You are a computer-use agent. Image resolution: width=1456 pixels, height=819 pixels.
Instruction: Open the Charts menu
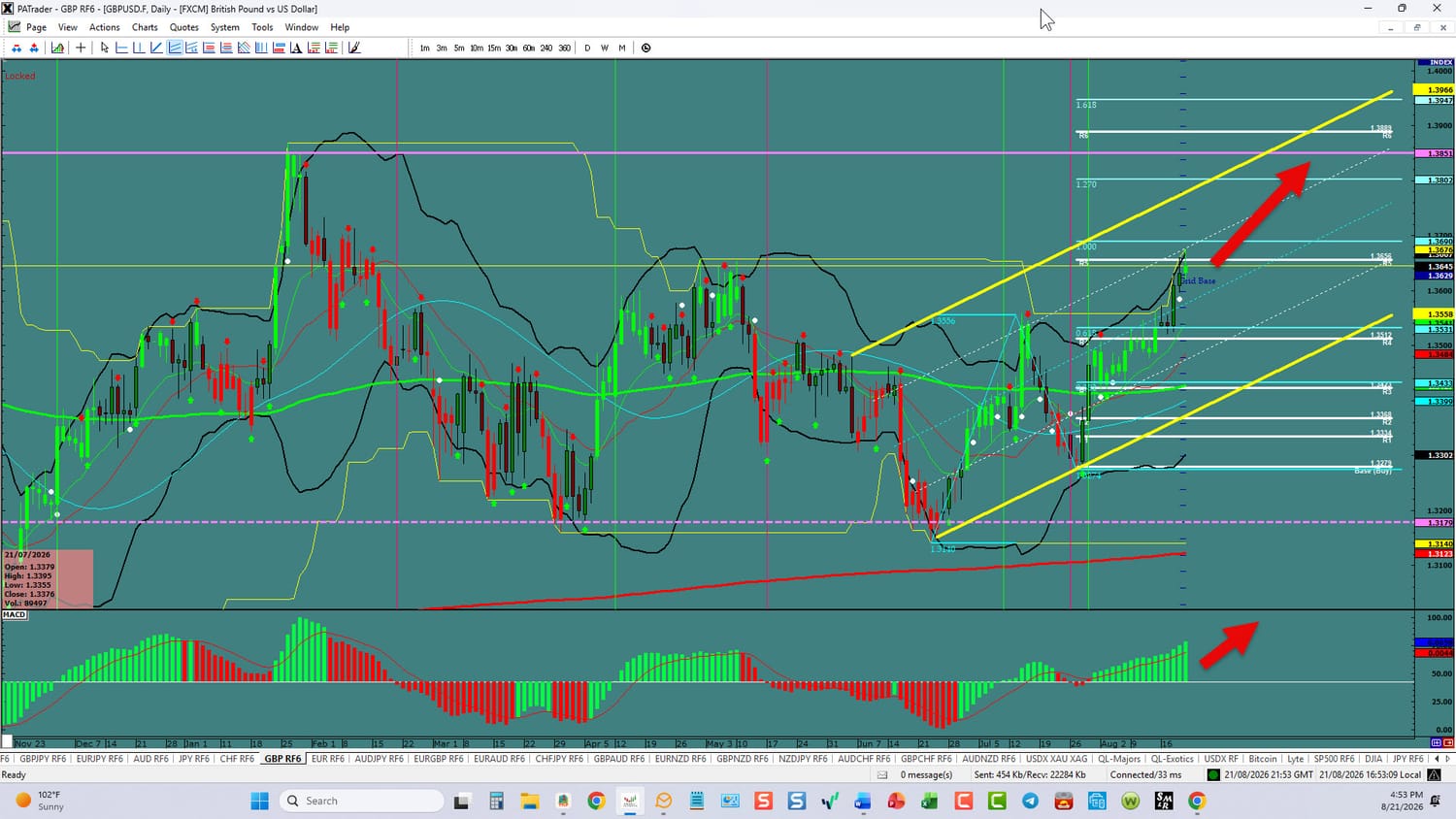point(145,27)
